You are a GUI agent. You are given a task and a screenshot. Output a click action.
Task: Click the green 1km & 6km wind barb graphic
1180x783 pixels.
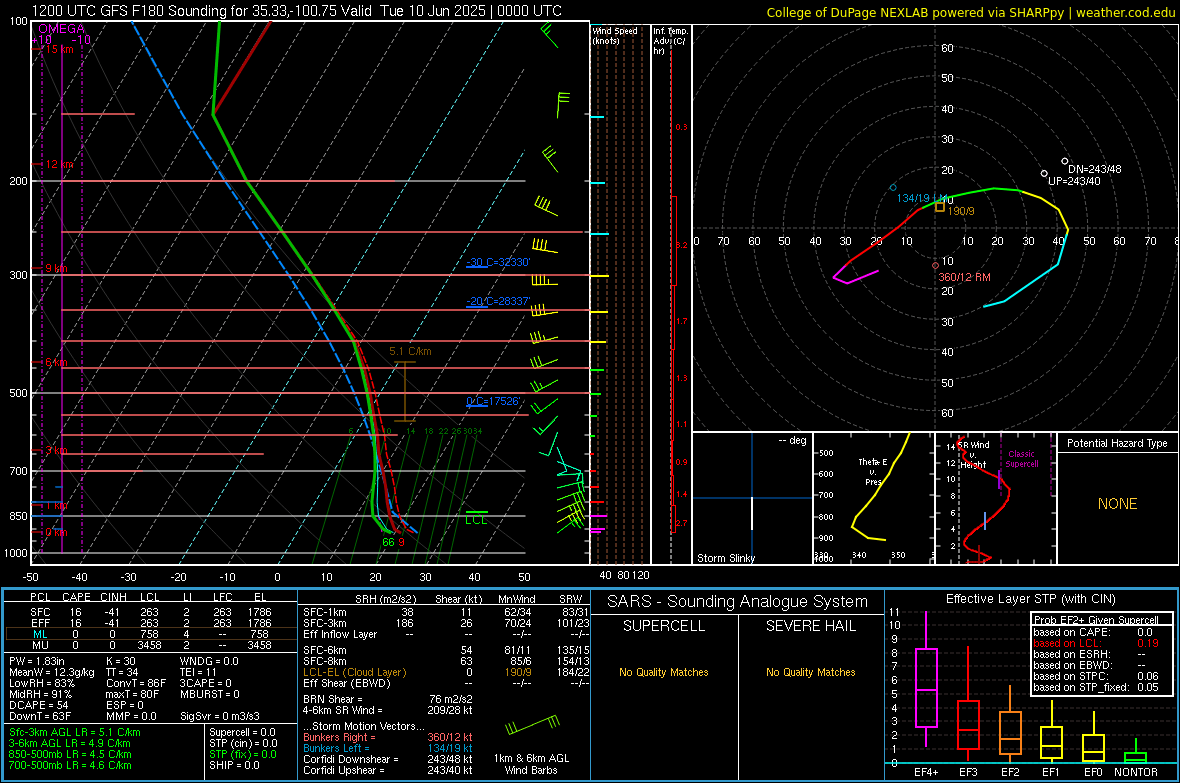[532, 726]
